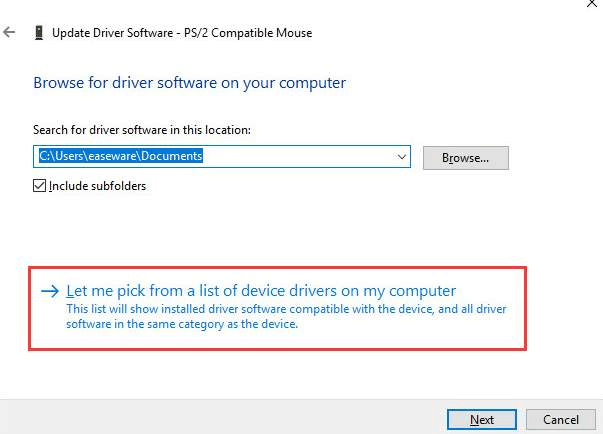603x434 pixels.
Task: Click "easeware" in the folder path
Action: point(118,157)
